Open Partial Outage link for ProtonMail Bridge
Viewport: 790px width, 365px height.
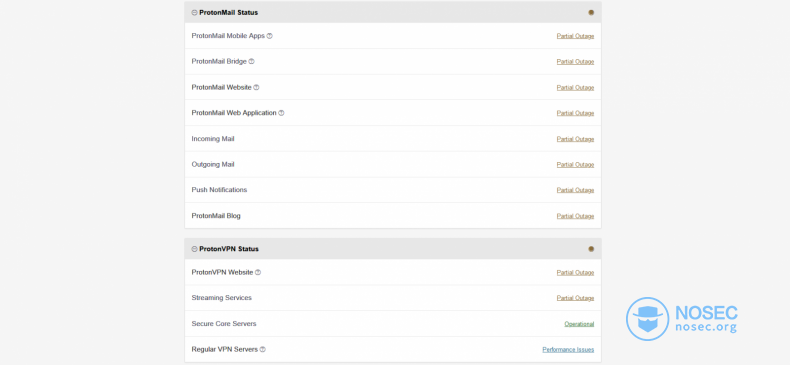(x=575, y=62)
